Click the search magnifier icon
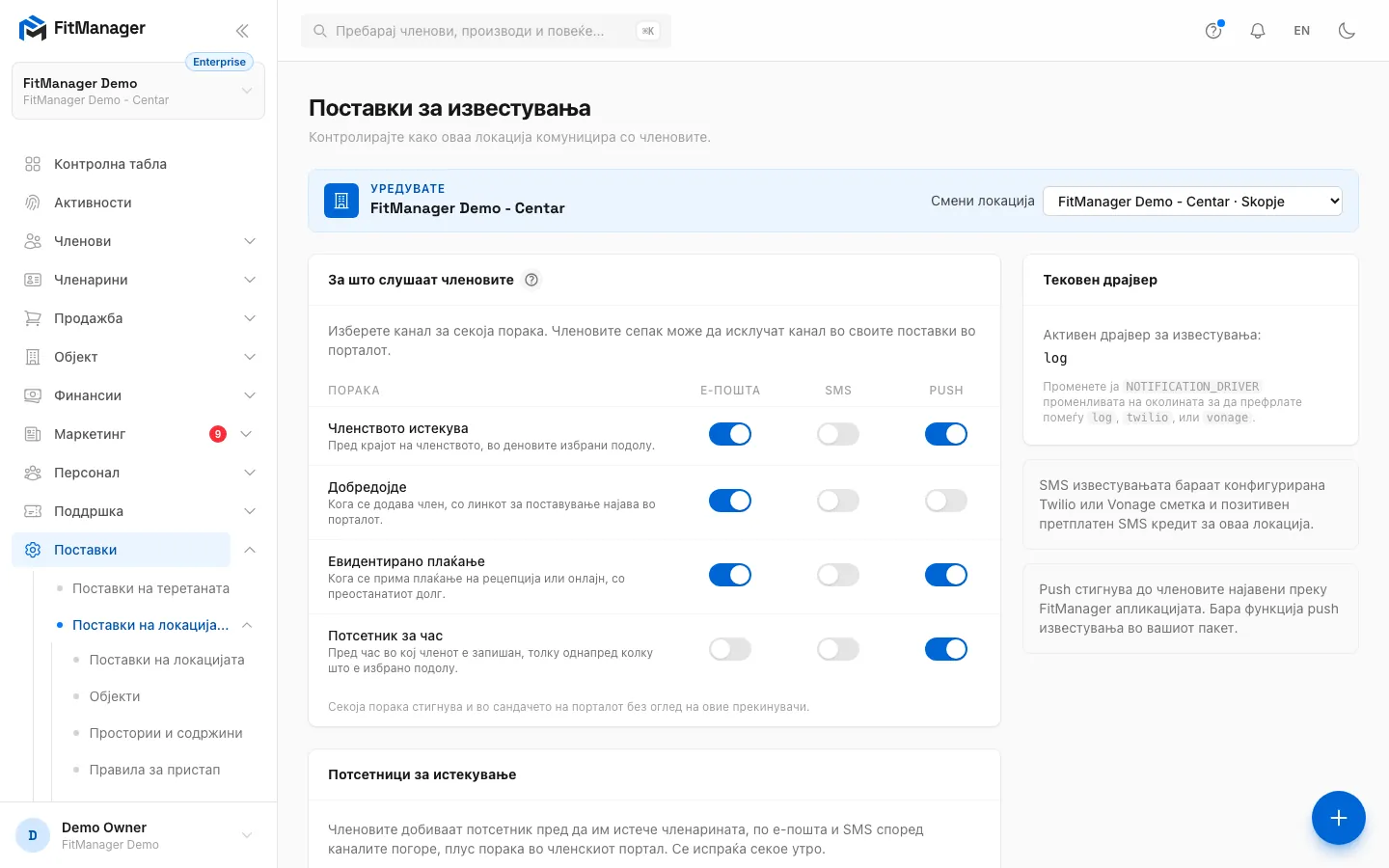The height and width of the screenshot is (868, 1389). click(320, 31)
